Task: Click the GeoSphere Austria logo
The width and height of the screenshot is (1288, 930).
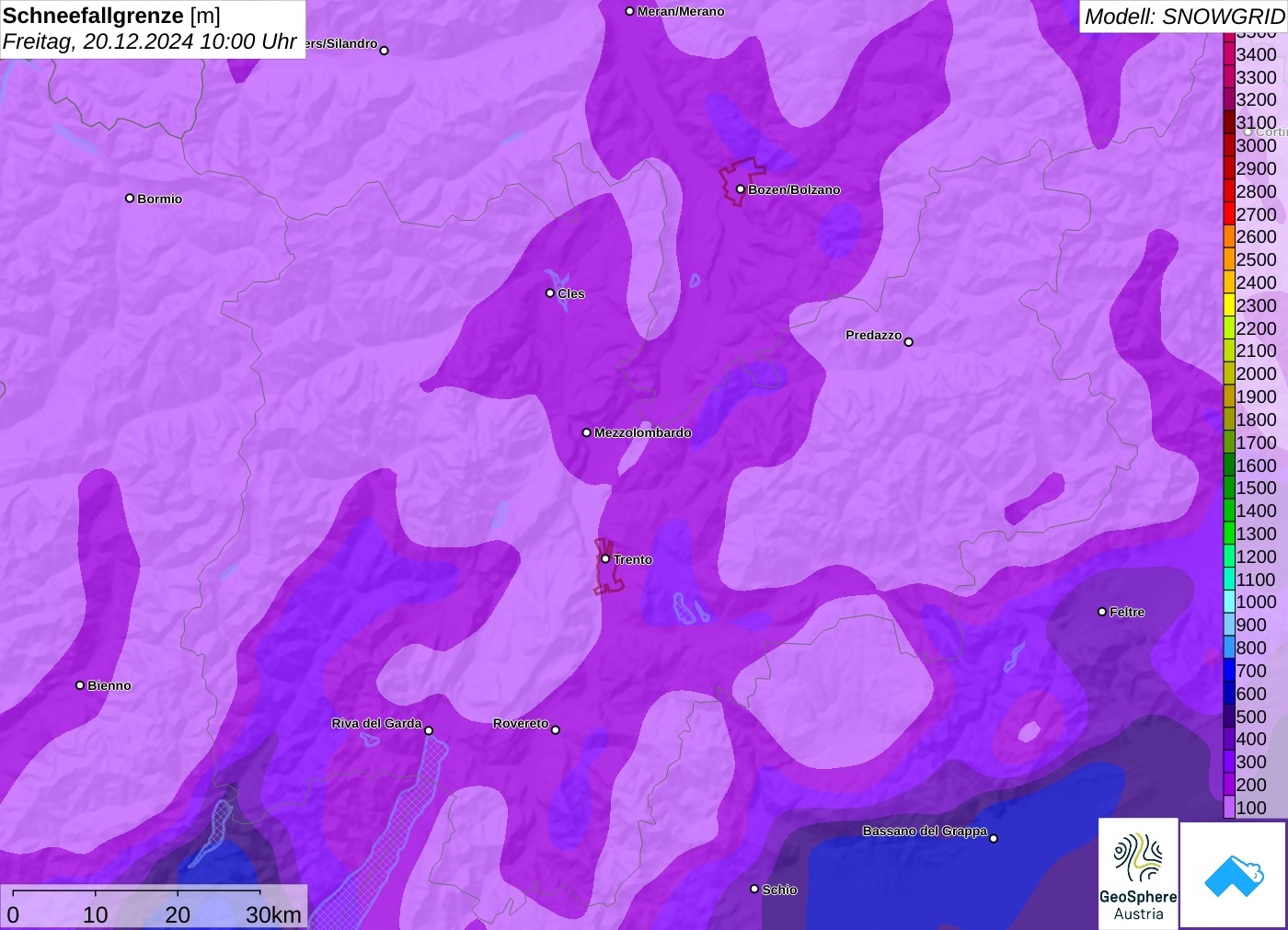Action: pos(1138,873)
